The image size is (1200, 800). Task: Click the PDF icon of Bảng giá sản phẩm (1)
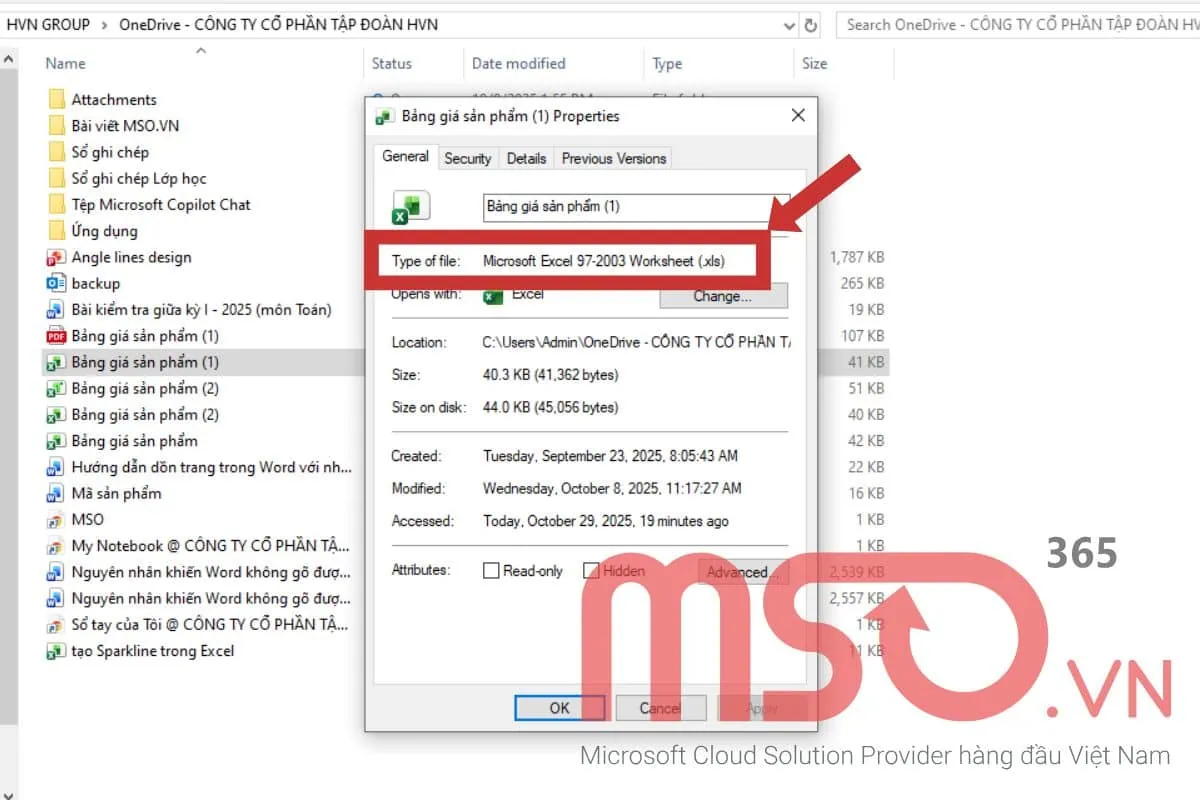tap(56, 336)
